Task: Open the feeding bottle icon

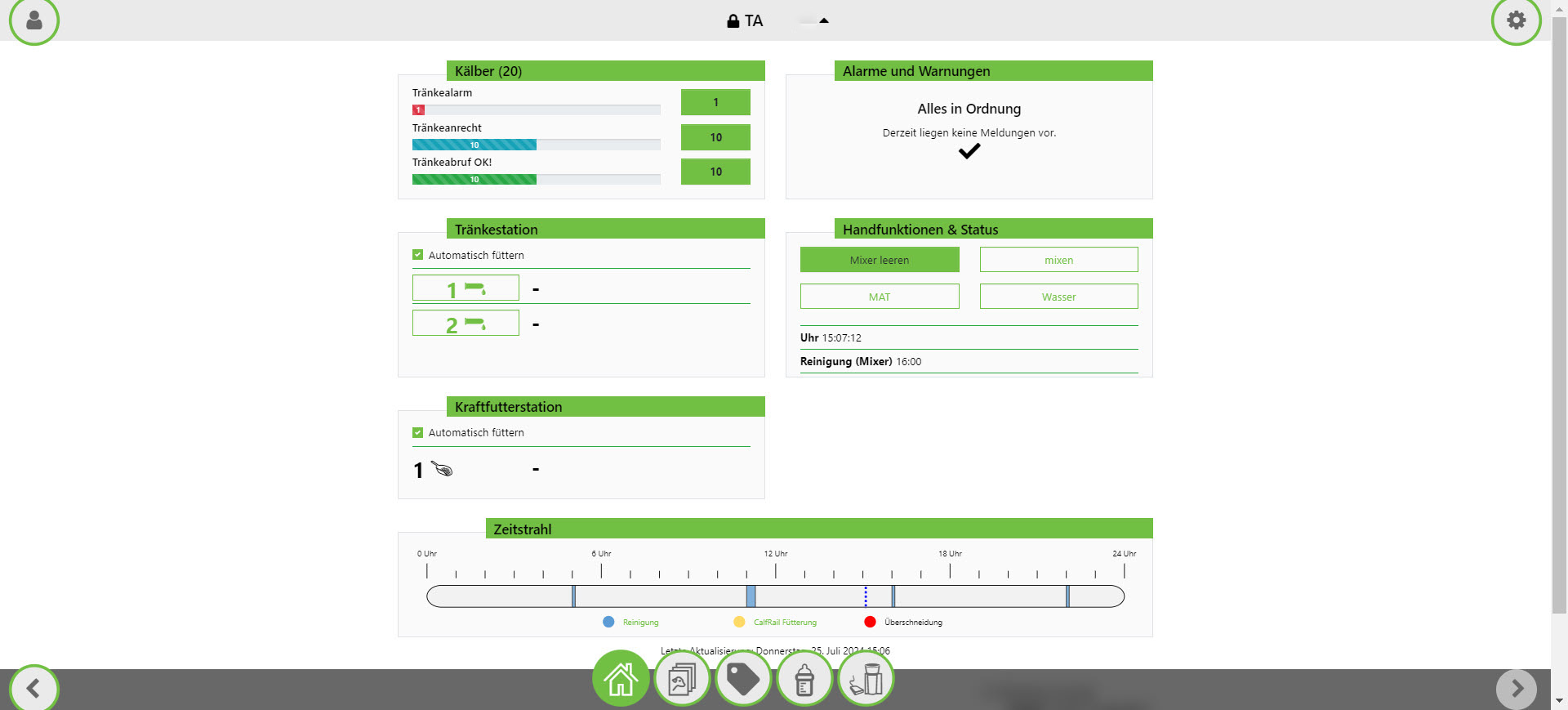Action: (804, 679)
